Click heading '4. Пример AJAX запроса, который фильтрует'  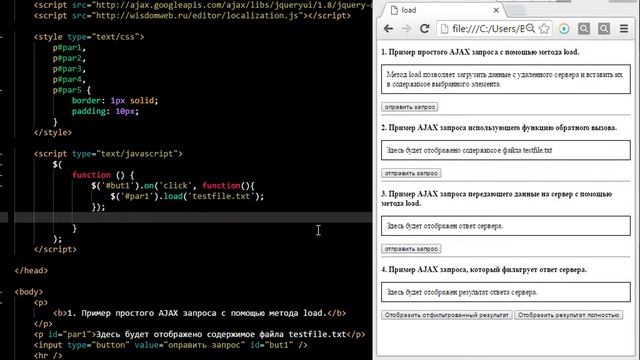point(484,269)
